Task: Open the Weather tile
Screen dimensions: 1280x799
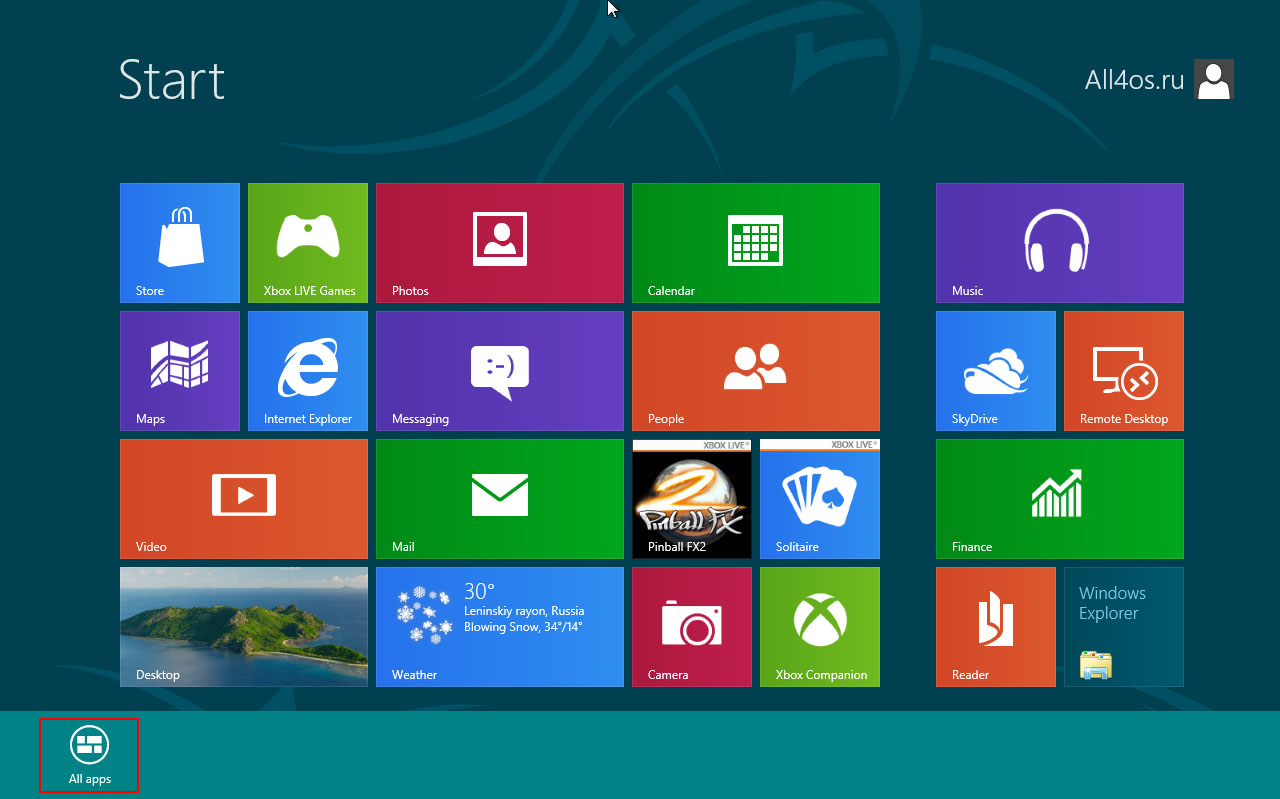Action: pyautogui.click(x=500, y=627)
